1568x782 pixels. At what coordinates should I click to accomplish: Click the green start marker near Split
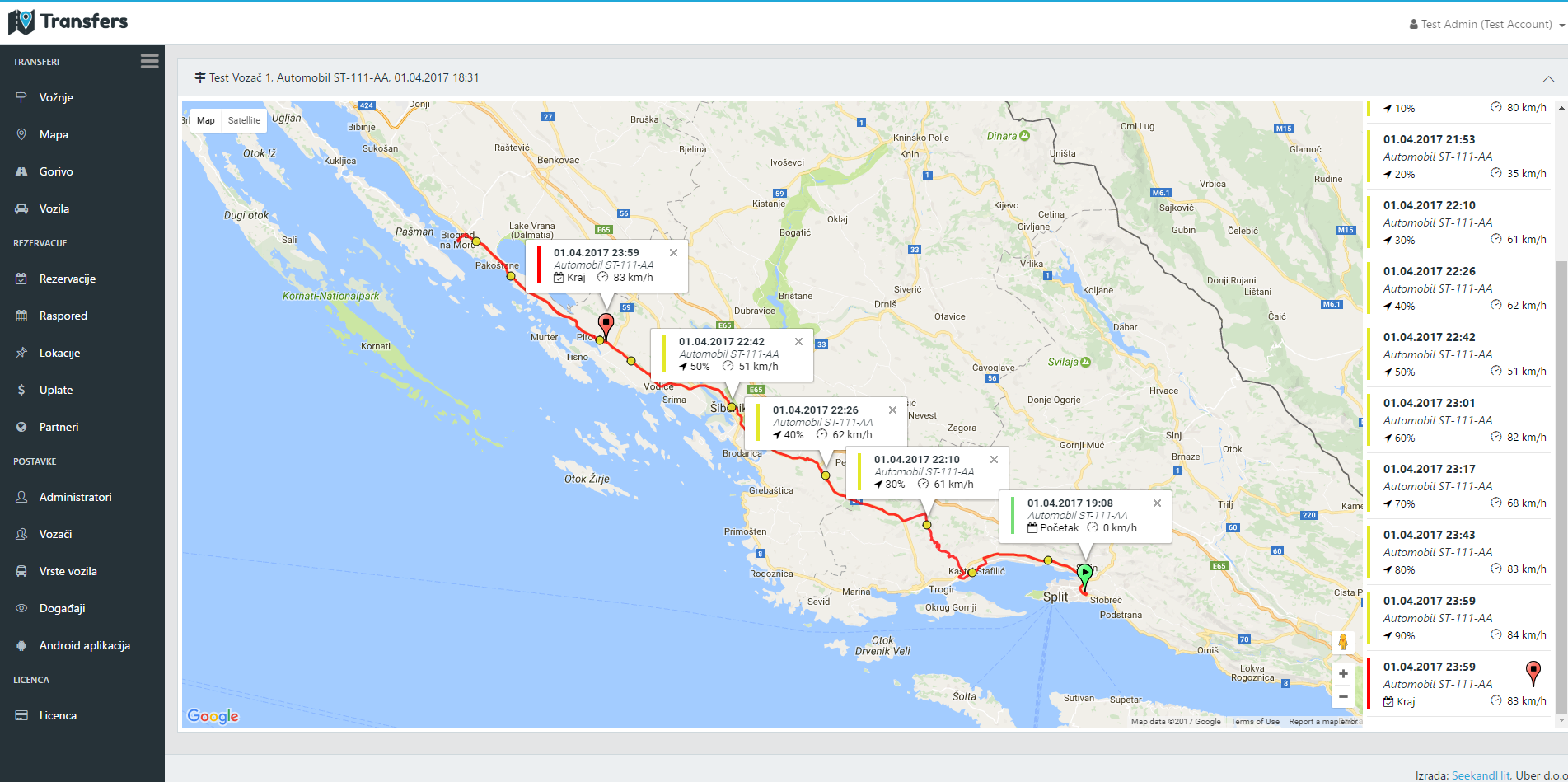click(x=1085, y=573)
